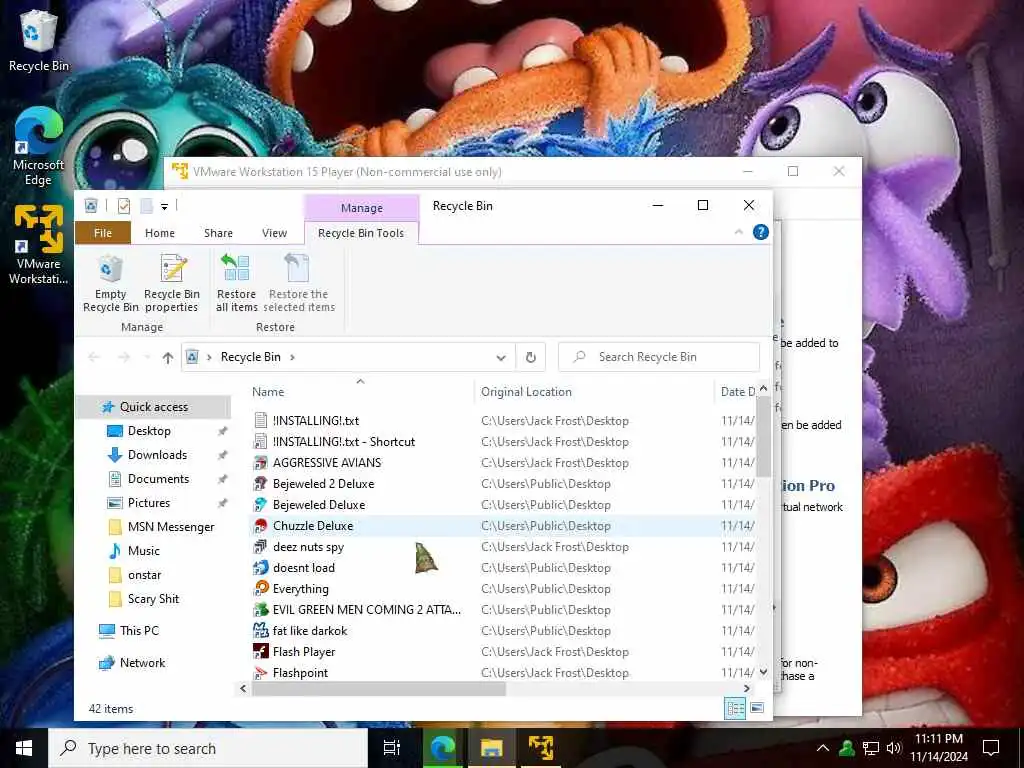Collapse the ribbon chevron
The width and height of the screenshot is (1024, 768).
[739, 232]
